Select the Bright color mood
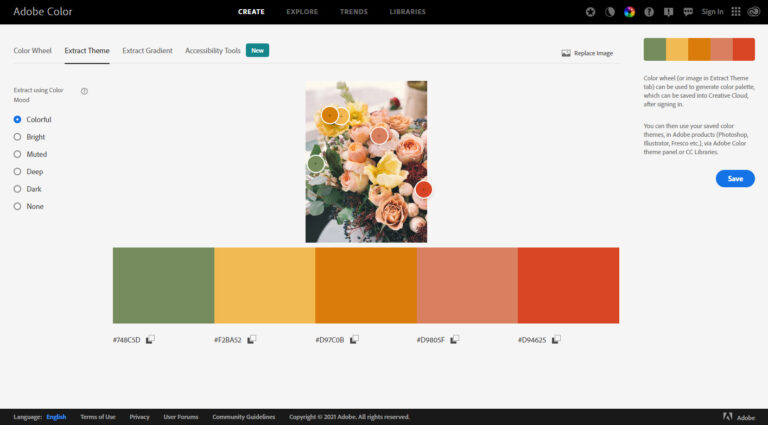 tap(17, 137)
